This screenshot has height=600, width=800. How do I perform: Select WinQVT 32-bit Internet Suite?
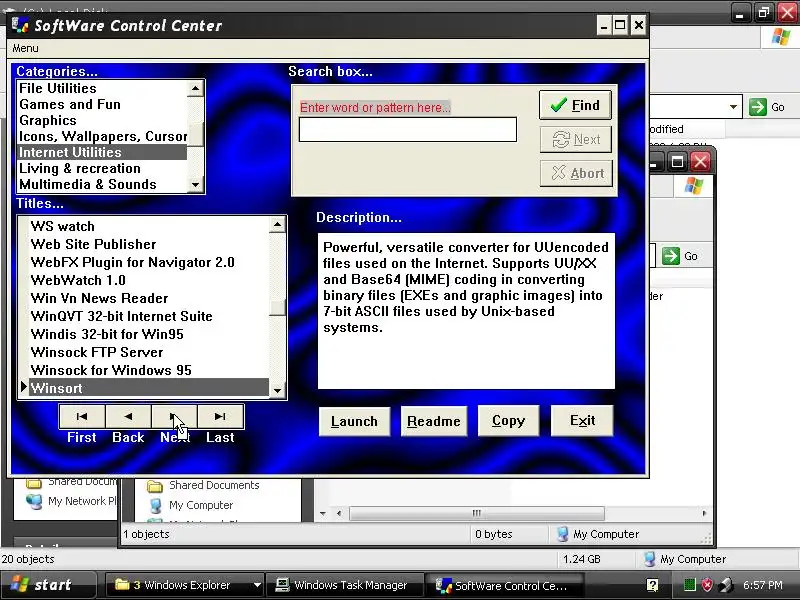coord(148,316)
